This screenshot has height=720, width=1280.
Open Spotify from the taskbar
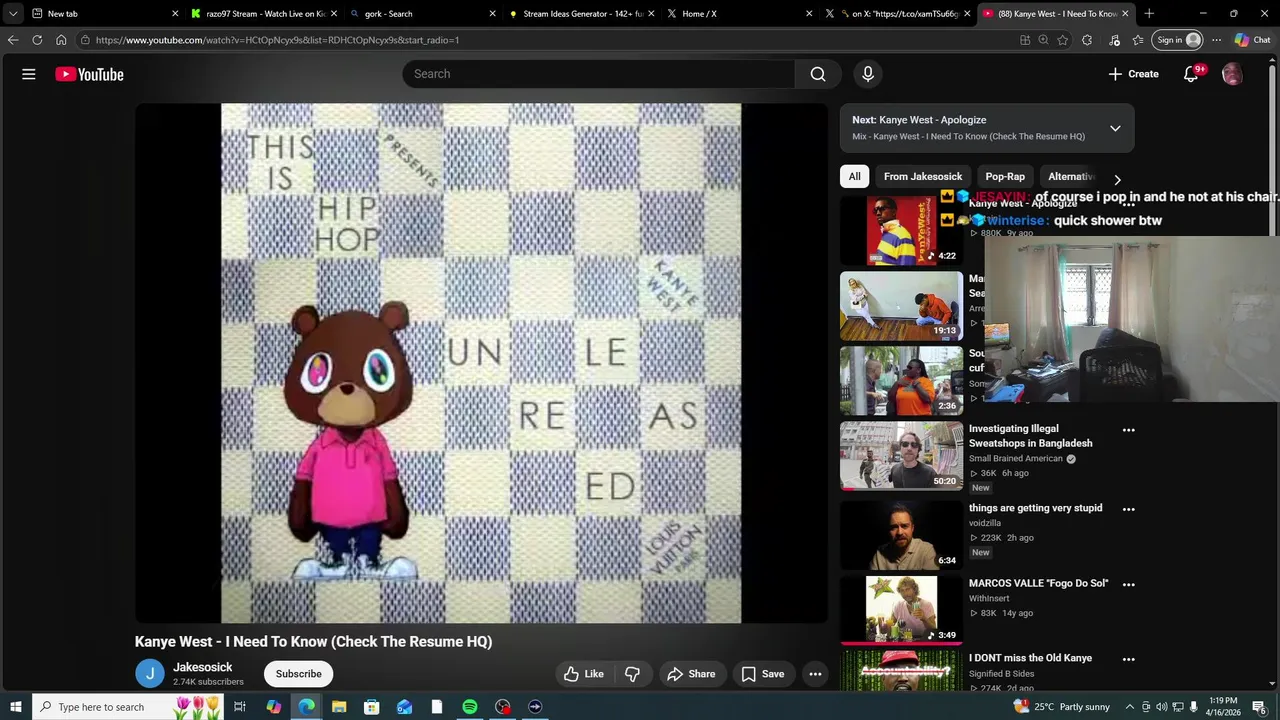pos(470,707)
